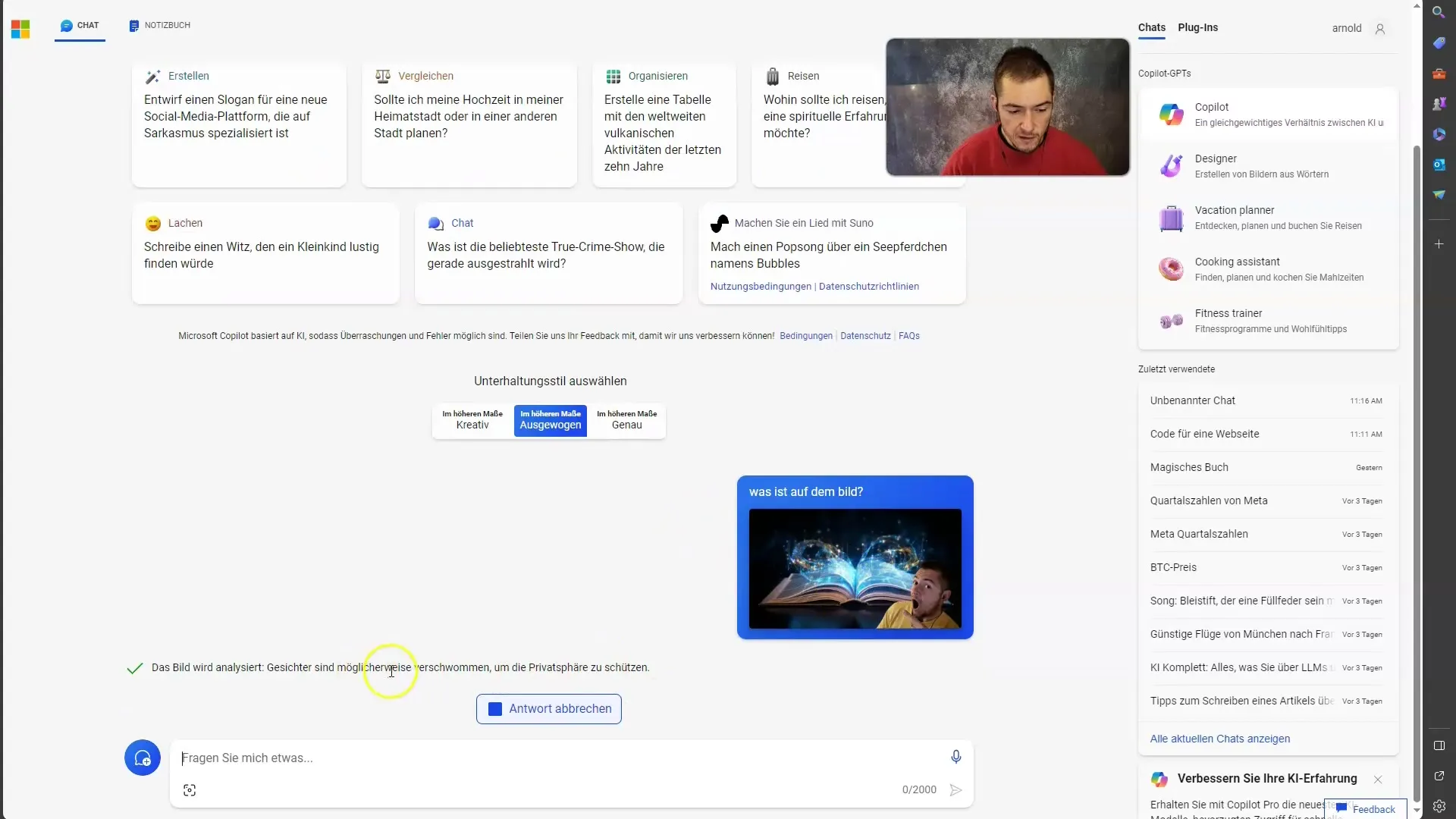The image size is (1456, 819).
Task: Open the Plug-Ins tab
Action: (1199, 27)
